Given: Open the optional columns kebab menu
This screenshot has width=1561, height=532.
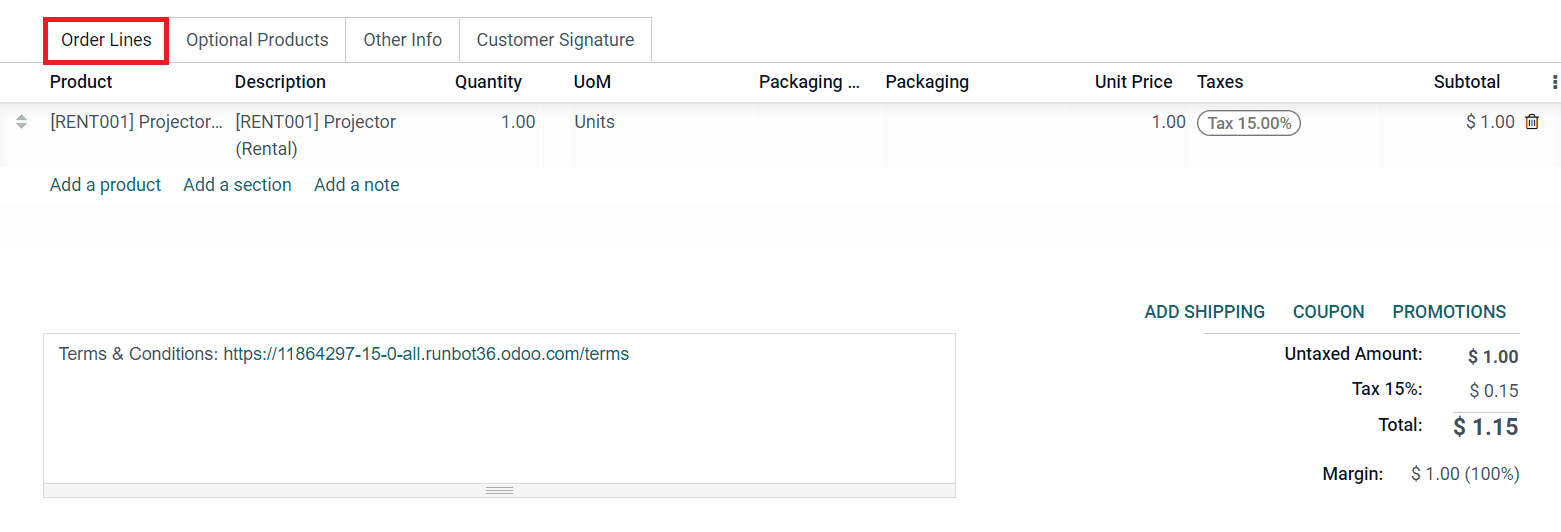Looking at the screenshot, I should 1554,82.
